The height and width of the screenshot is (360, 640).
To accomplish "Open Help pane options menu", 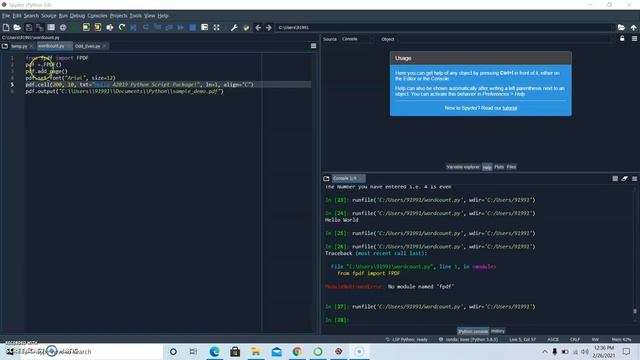I will (x=634, y=38).
